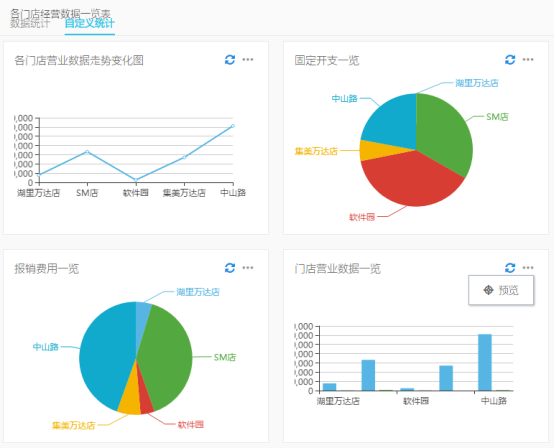Screen dimensions: 554x448
Task: Open more options for 报销费用一览
Action: [248, 267]
